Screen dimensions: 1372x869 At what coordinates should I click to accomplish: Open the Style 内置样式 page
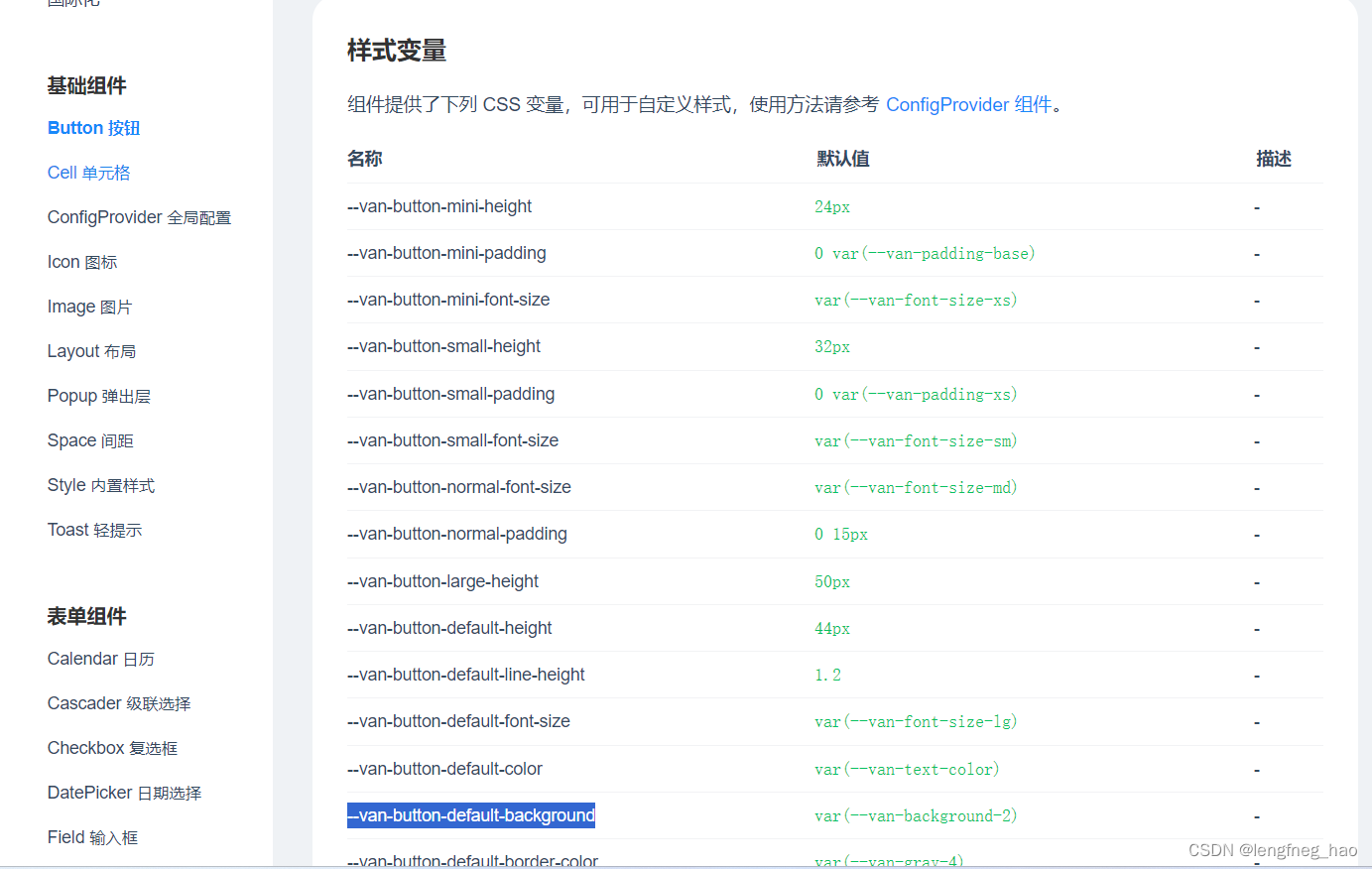coord(99,484)
